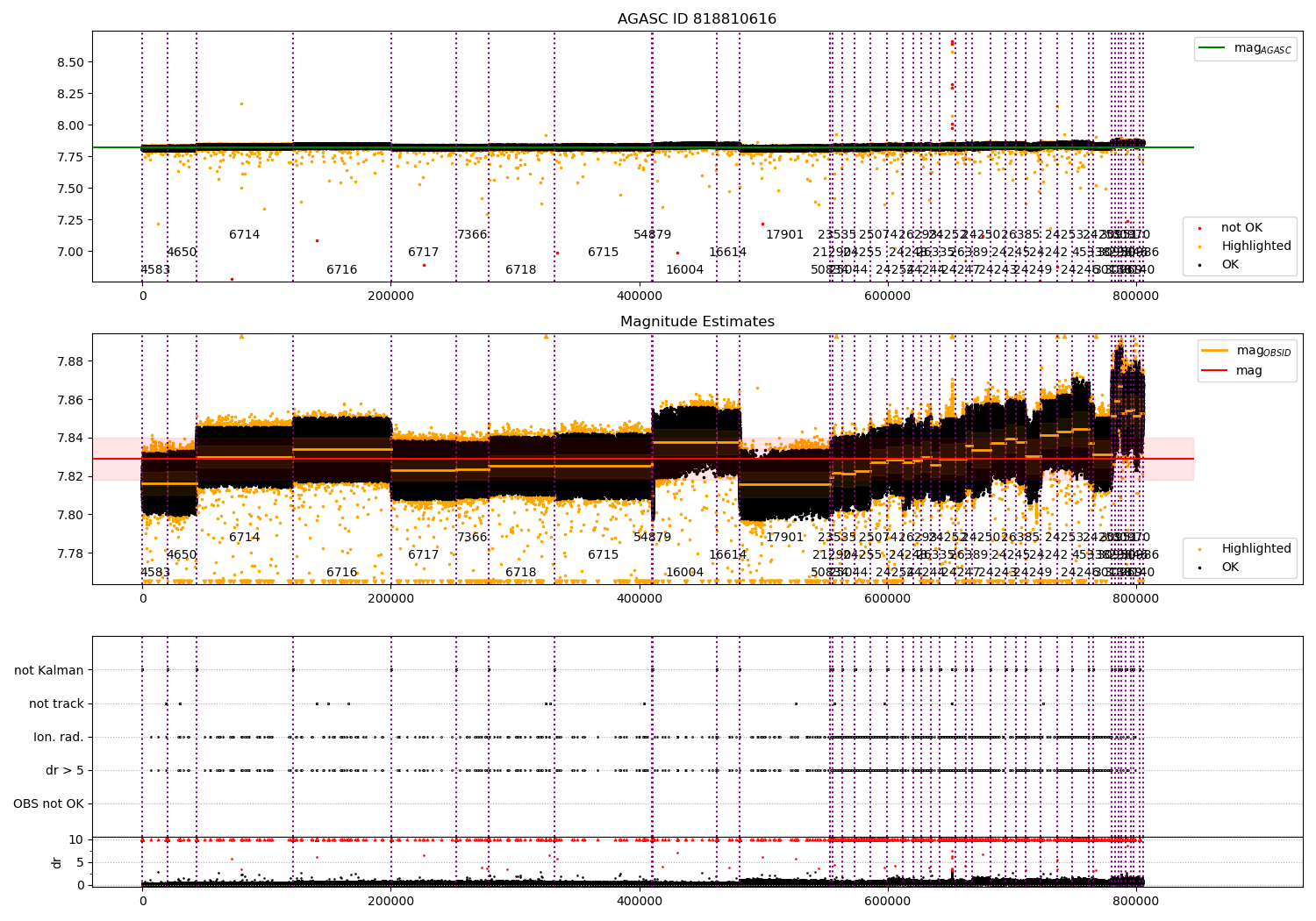The width and height of the screenshot is (1316, 921).
Task: Click the red line sample beside "mag"
Action: [1215, 371]
